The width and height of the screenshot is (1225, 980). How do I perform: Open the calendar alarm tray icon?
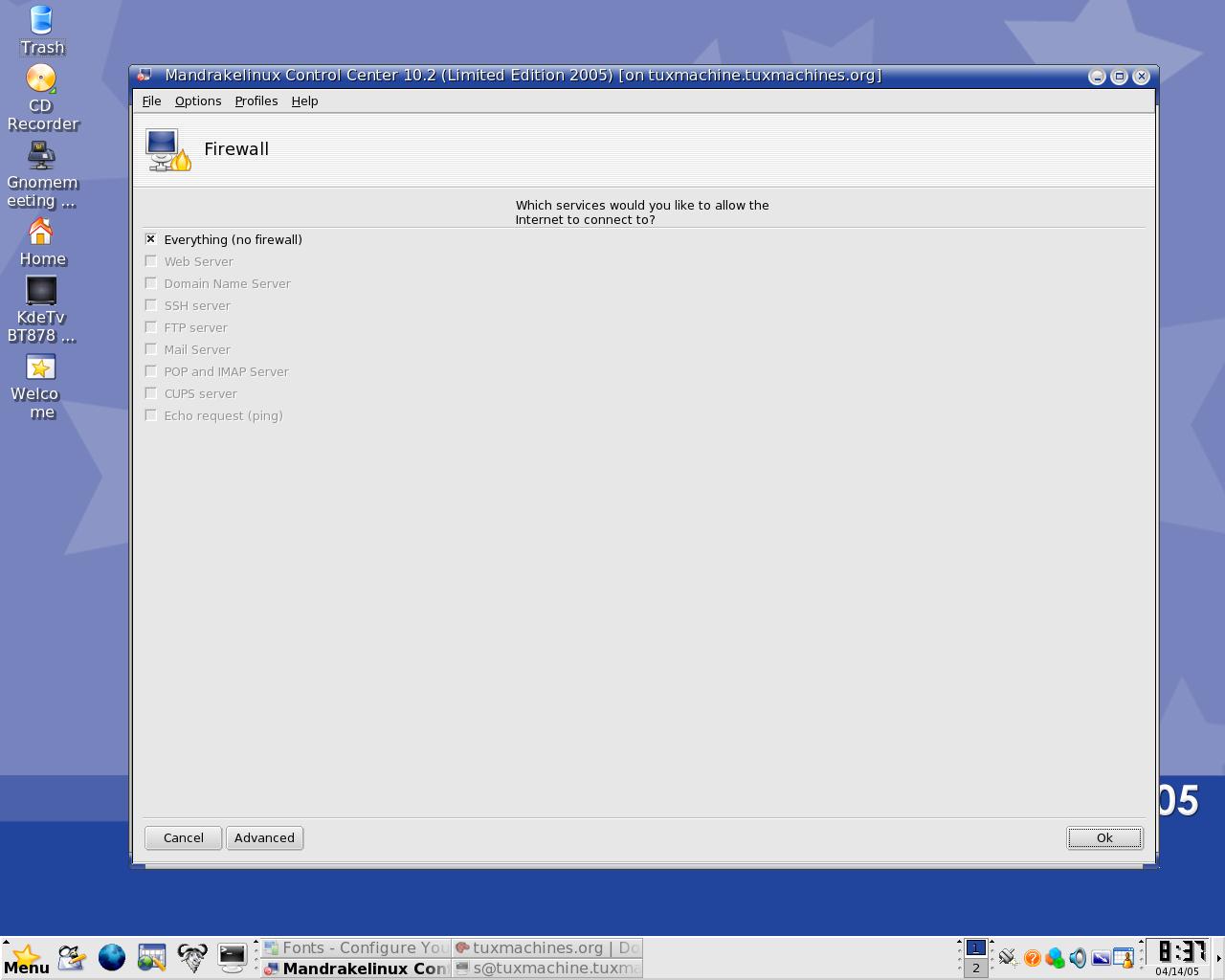[x=1124, y=958]
